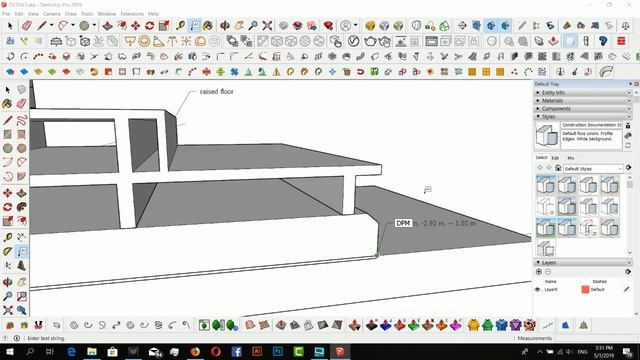Select the Tape Measure tool in top toolbar
The image size is (640, 360).
[180, 26]
